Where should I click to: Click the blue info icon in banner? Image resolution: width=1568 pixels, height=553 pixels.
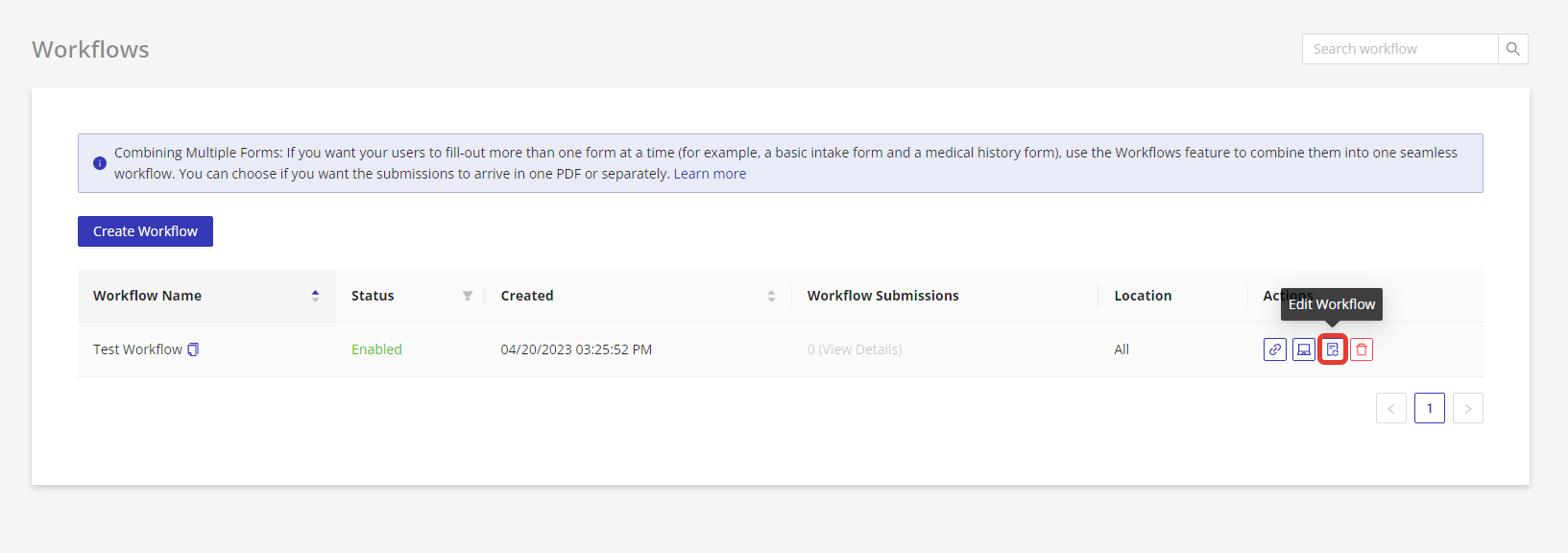pos(100,163)
